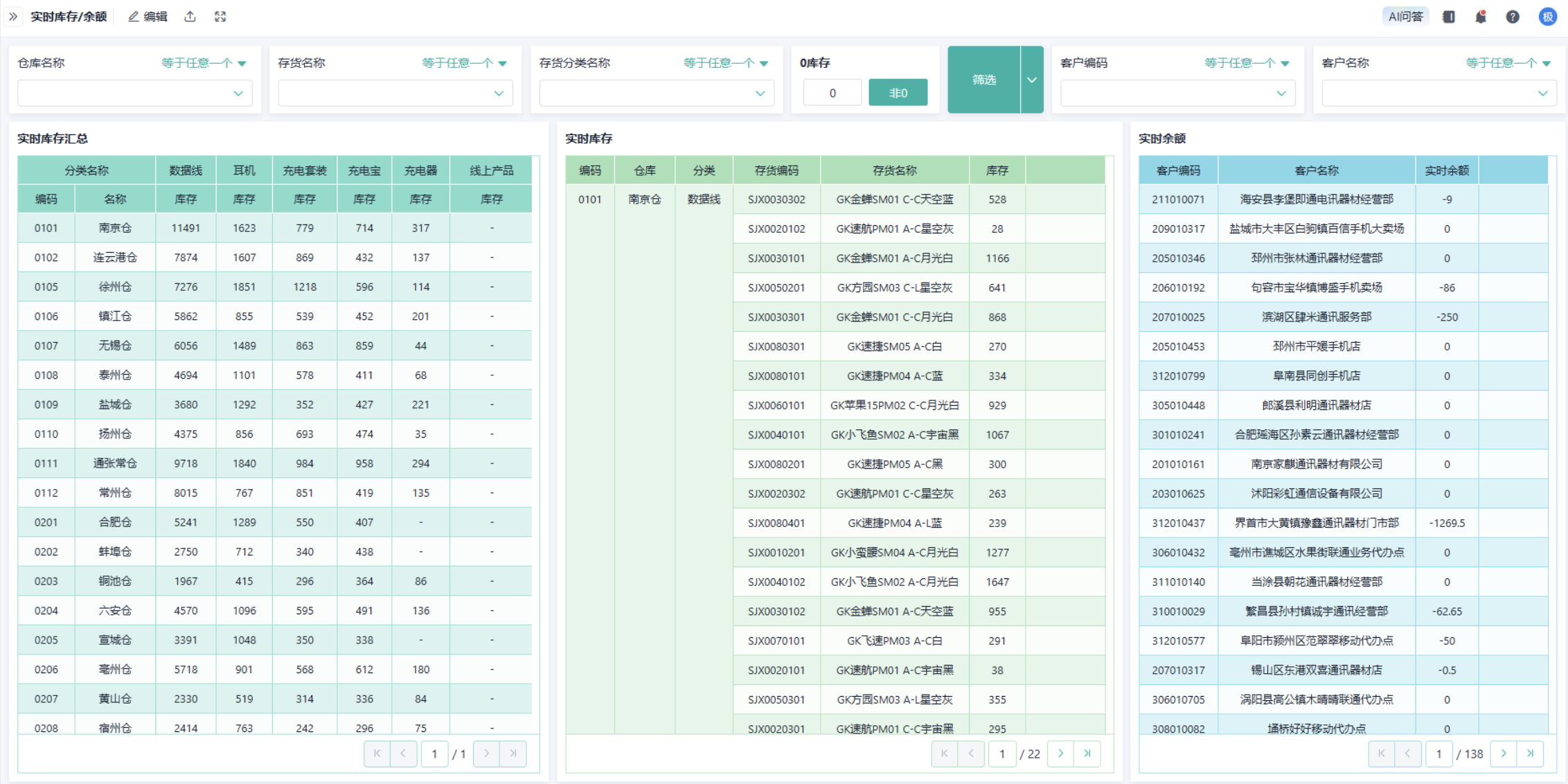
Task: Enter fullscreen with the expand icon
Action: [220, 17]
